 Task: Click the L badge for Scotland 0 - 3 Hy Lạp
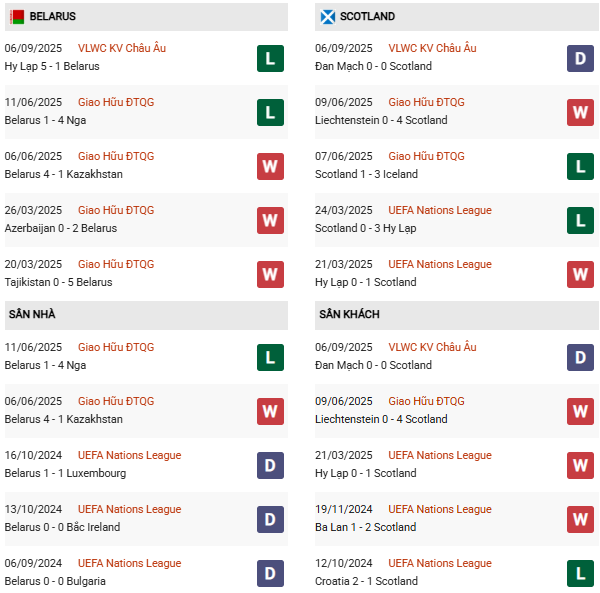[581, 220]
